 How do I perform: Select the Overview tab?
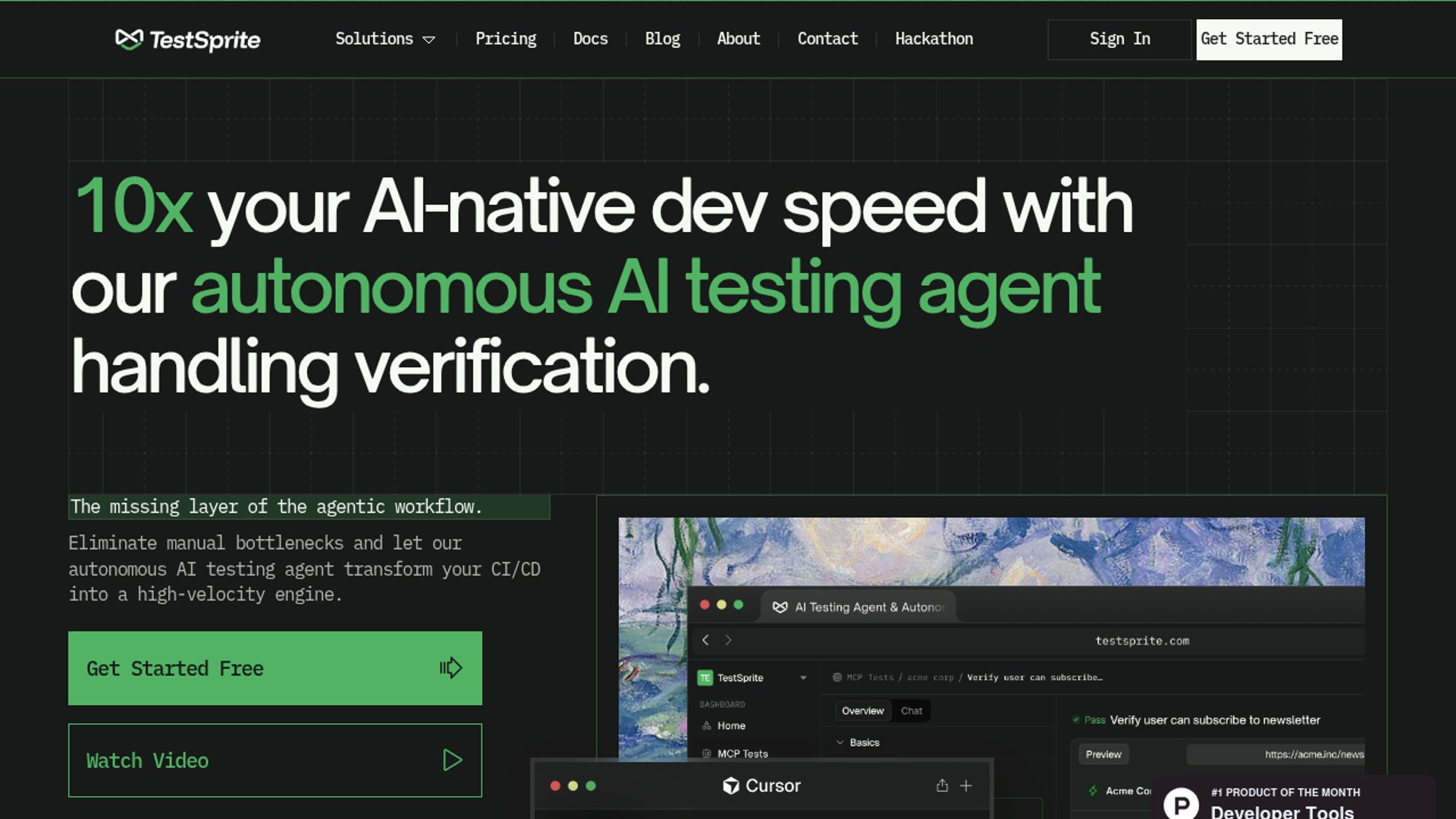(862, 711)
